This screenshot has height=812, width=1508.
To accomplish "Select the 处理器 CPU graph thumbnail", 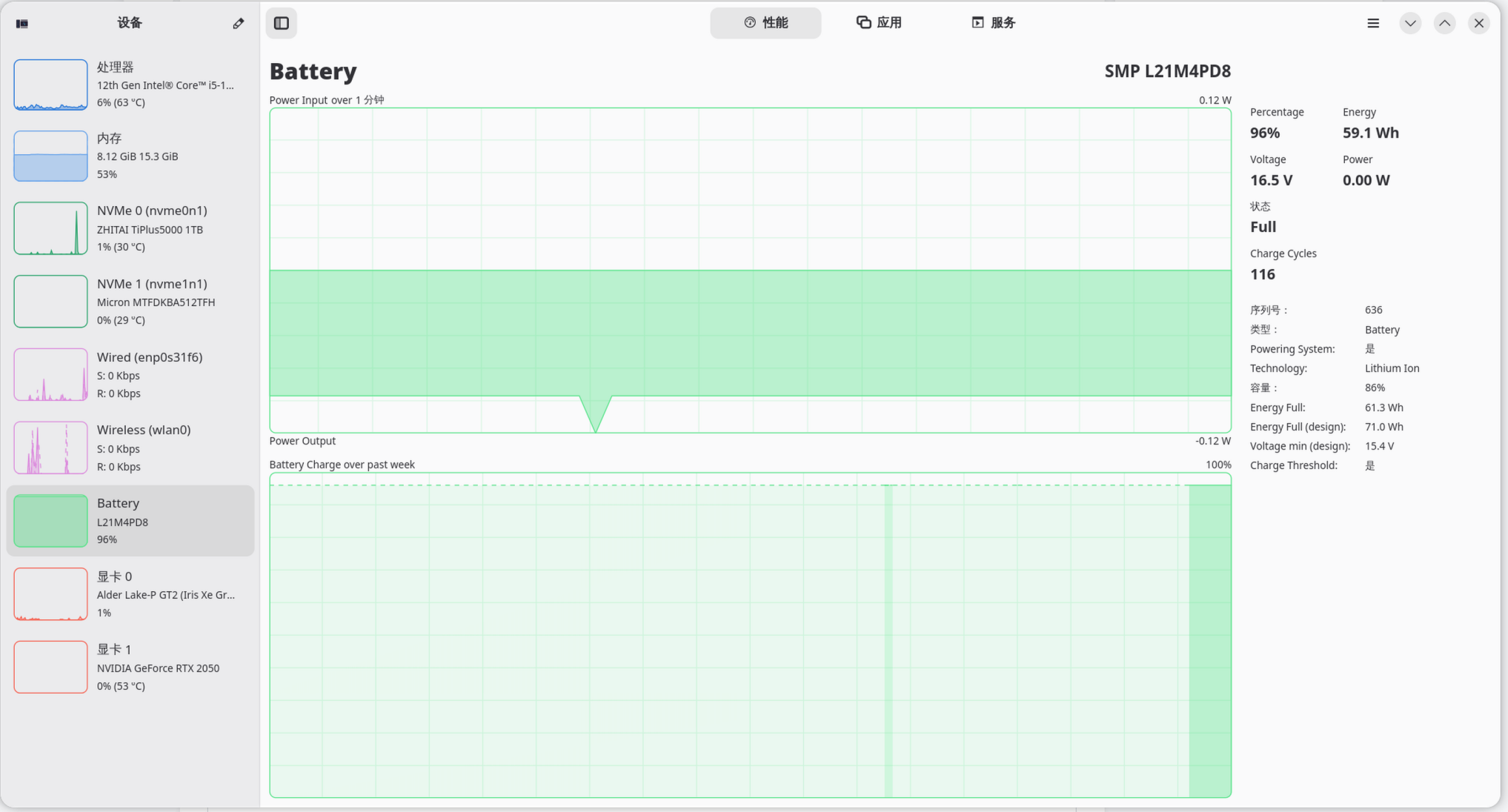I will [50, 85].
